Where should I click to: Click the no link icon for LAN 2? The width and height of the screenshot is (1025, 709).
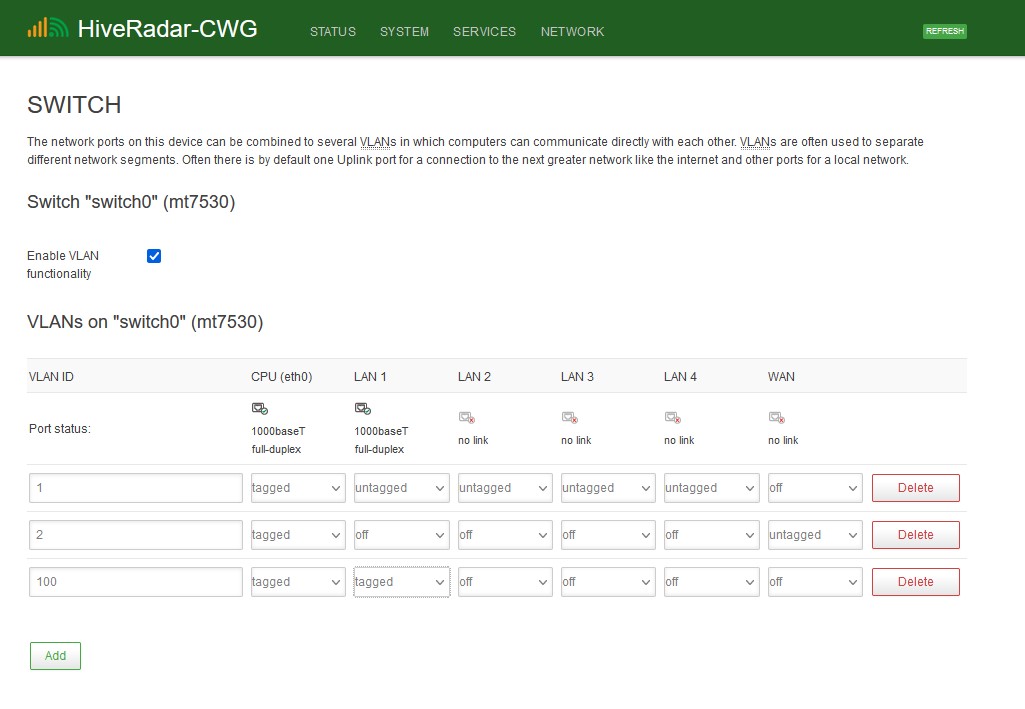point(465,418)
